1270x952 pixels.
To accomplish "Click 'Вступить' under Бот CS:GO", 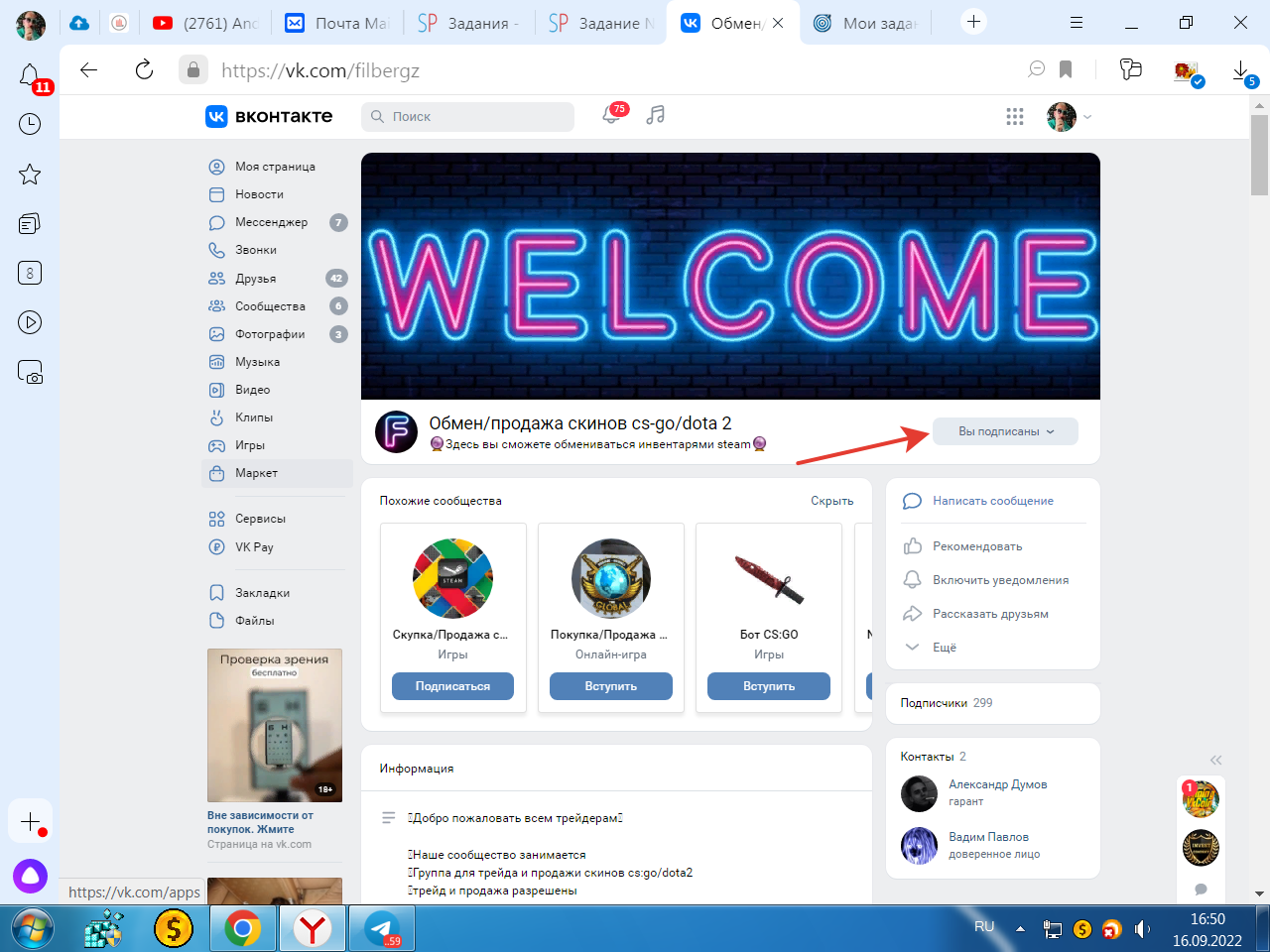I will pos(769,686).
